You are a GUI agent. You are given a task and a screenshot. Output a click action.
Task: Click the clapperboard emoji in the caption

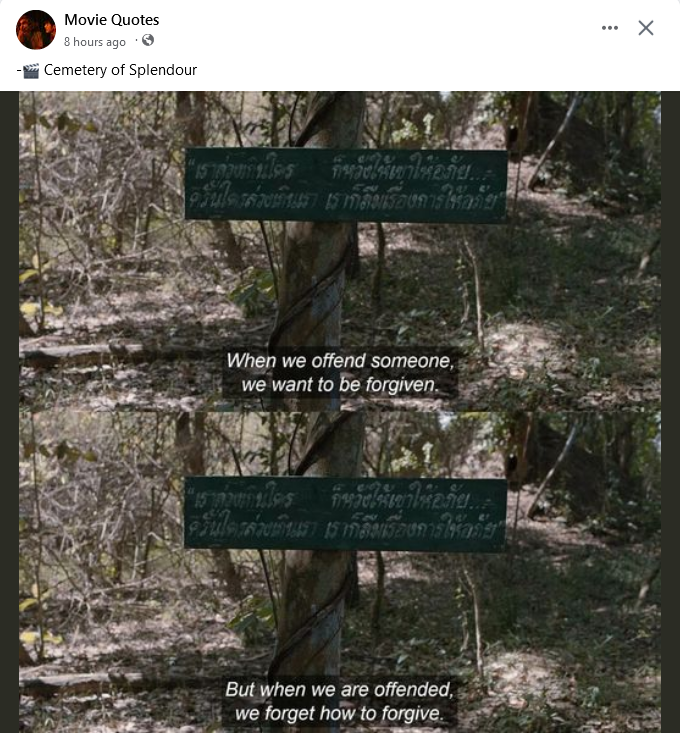pos(31,71)
